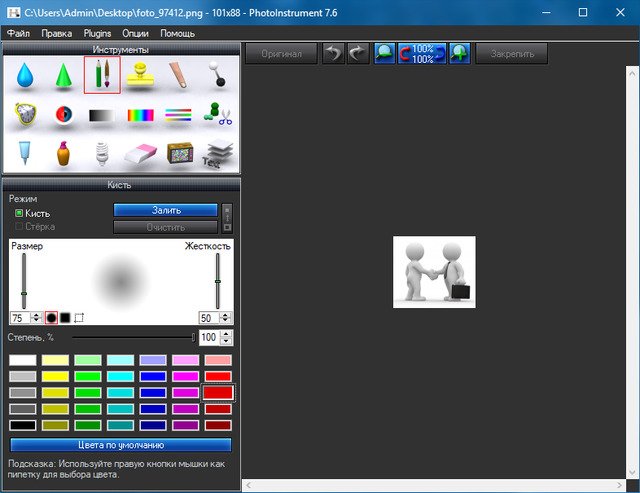Select the blue water drop Blur tool
The height and width of the screenshot is (493, 640).
pyautogui.click(x=24, y=75)
